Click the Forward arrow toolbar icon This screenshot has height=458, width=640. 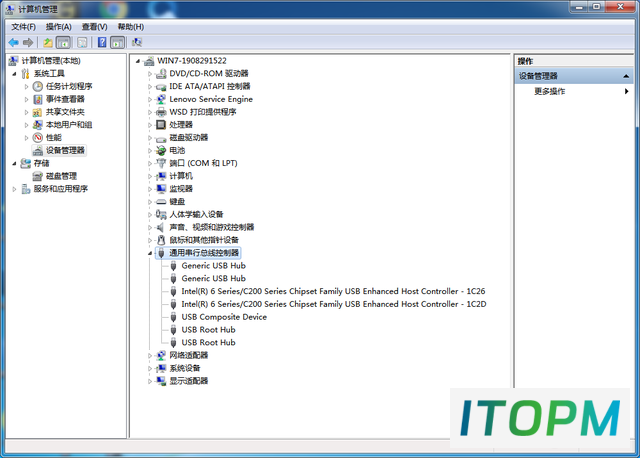[x=28, y=42]
